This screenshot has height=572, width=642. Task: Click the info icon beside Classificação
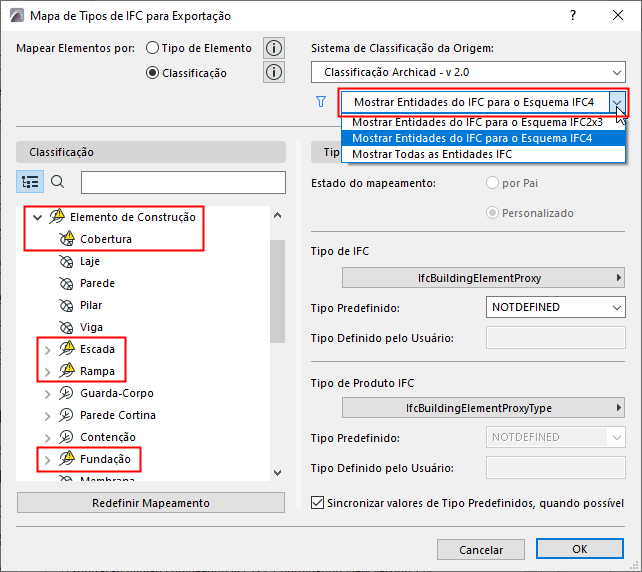tap(274, 72)
